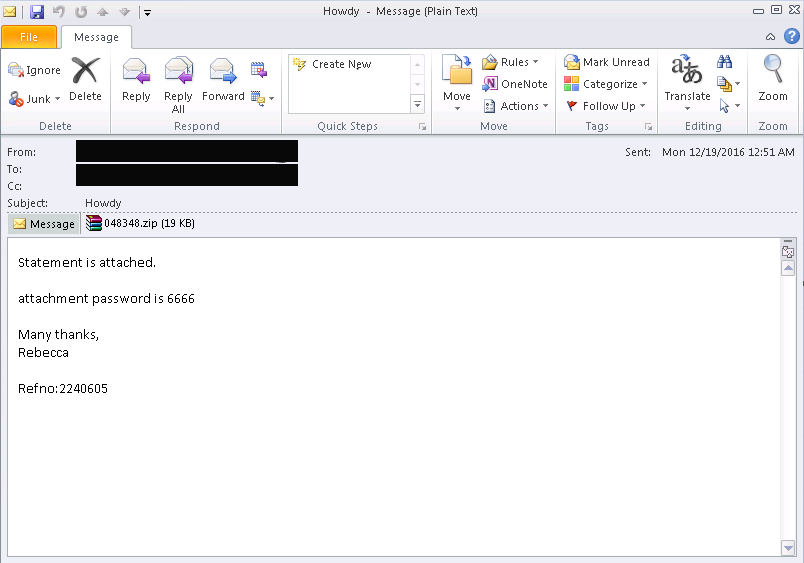Open attachment 048348.zip
Viewport: 804px width, 563px height.
tap(140, 224)
